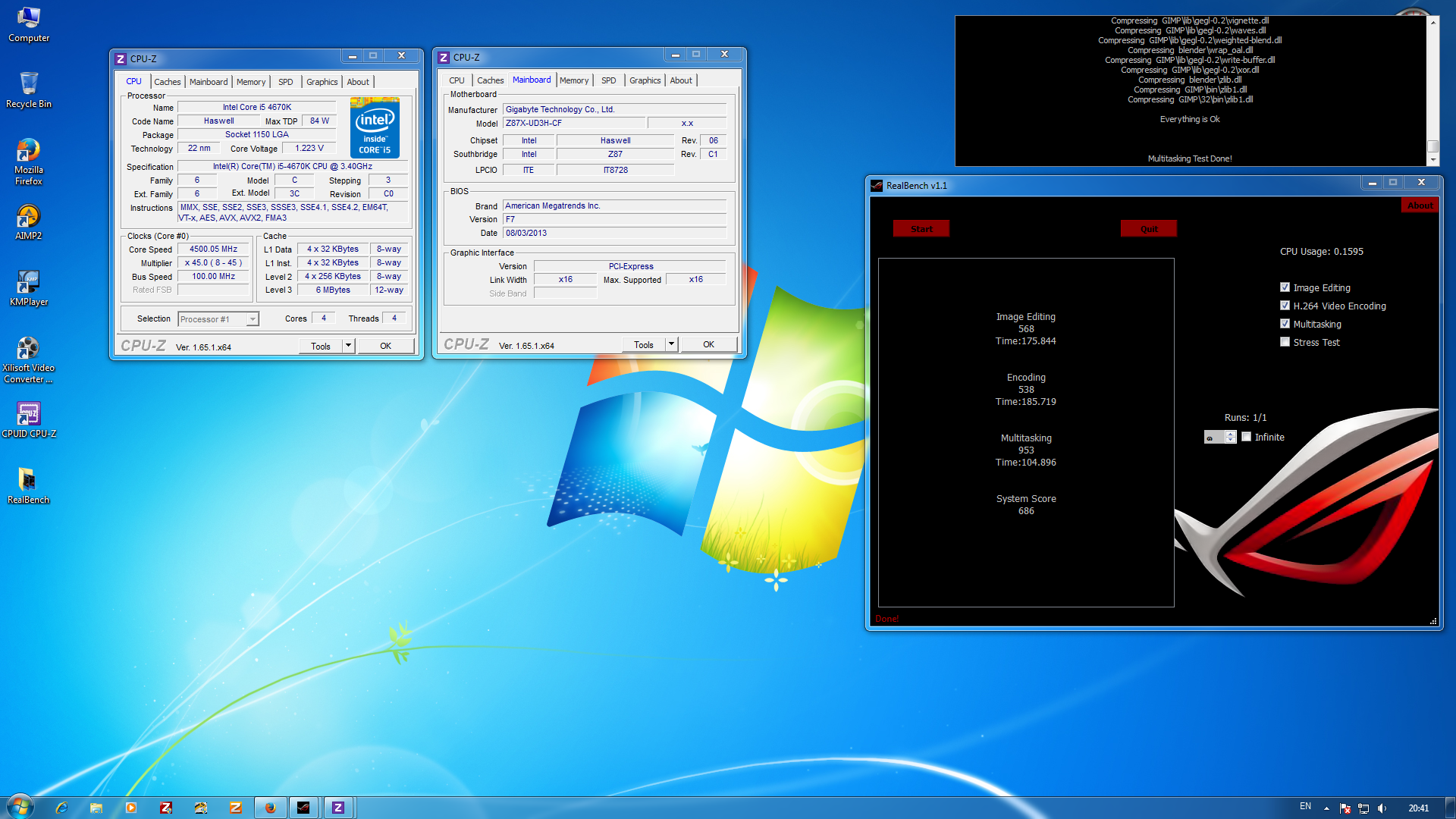1456x819 pixels.
Task: Toggle the H.264 Video Encoding checkbox
Action: (x=1285, y=306)
